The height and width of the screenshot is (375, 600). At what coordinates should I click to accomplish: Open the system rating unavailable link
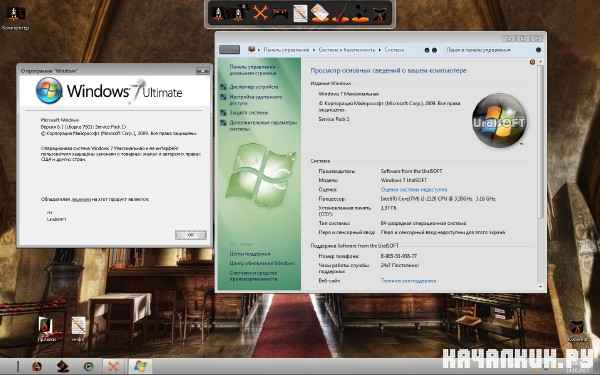[414, 189]
